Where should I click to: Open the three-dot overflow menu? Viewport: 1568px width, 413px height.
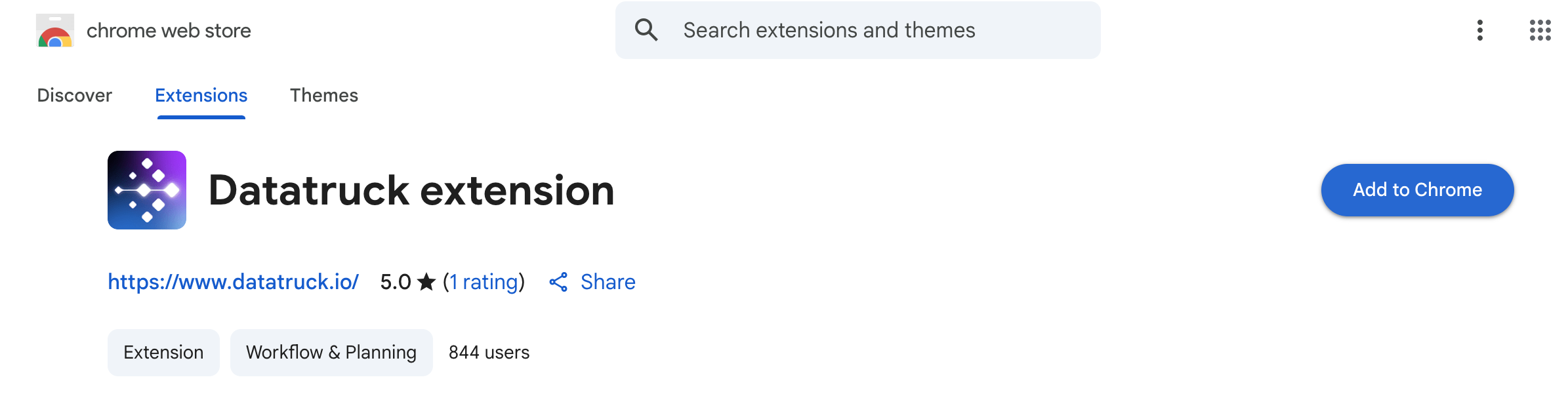1481,29
